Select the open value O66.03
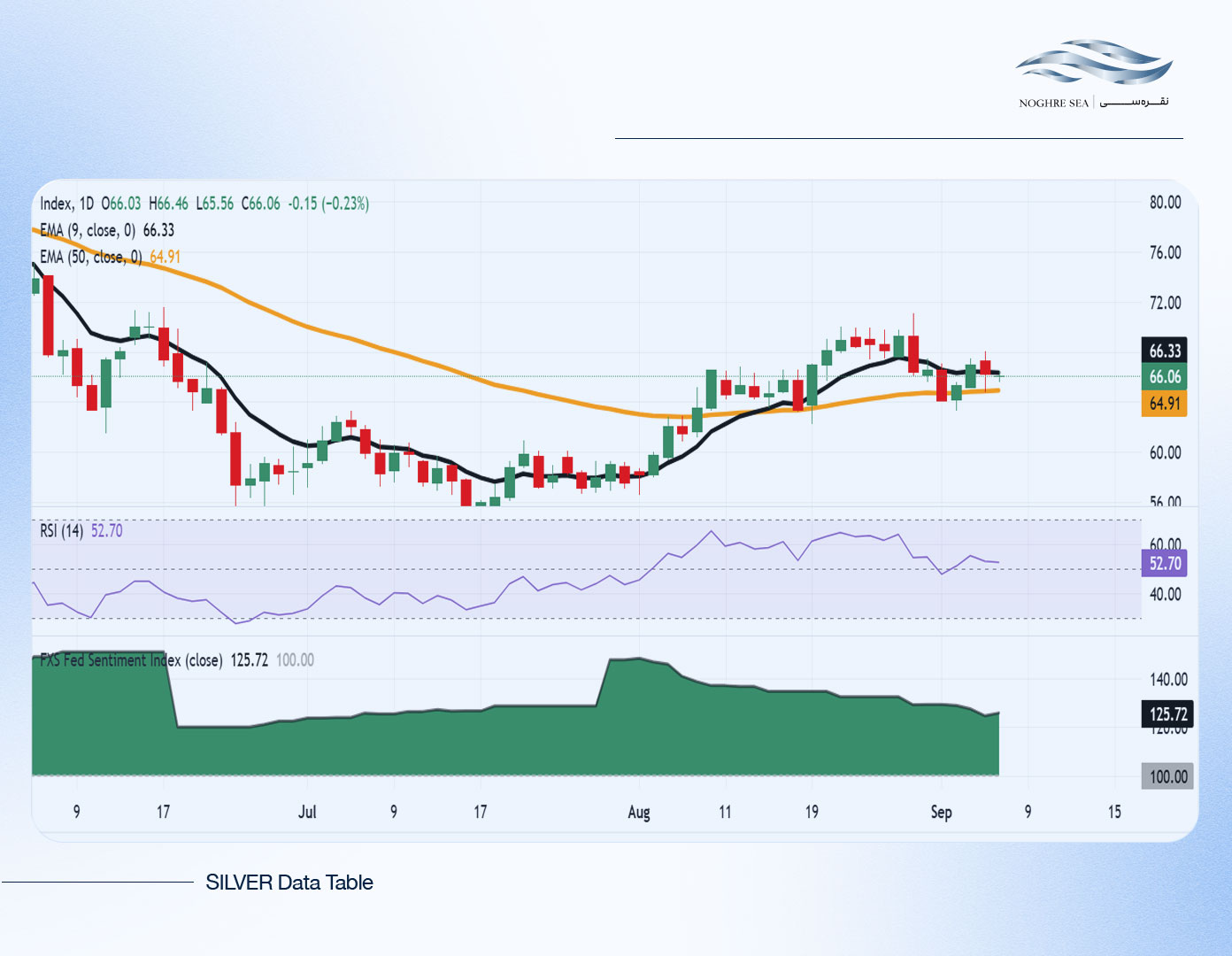Screen dimensions: 1232x956 [x=121, y=204]
